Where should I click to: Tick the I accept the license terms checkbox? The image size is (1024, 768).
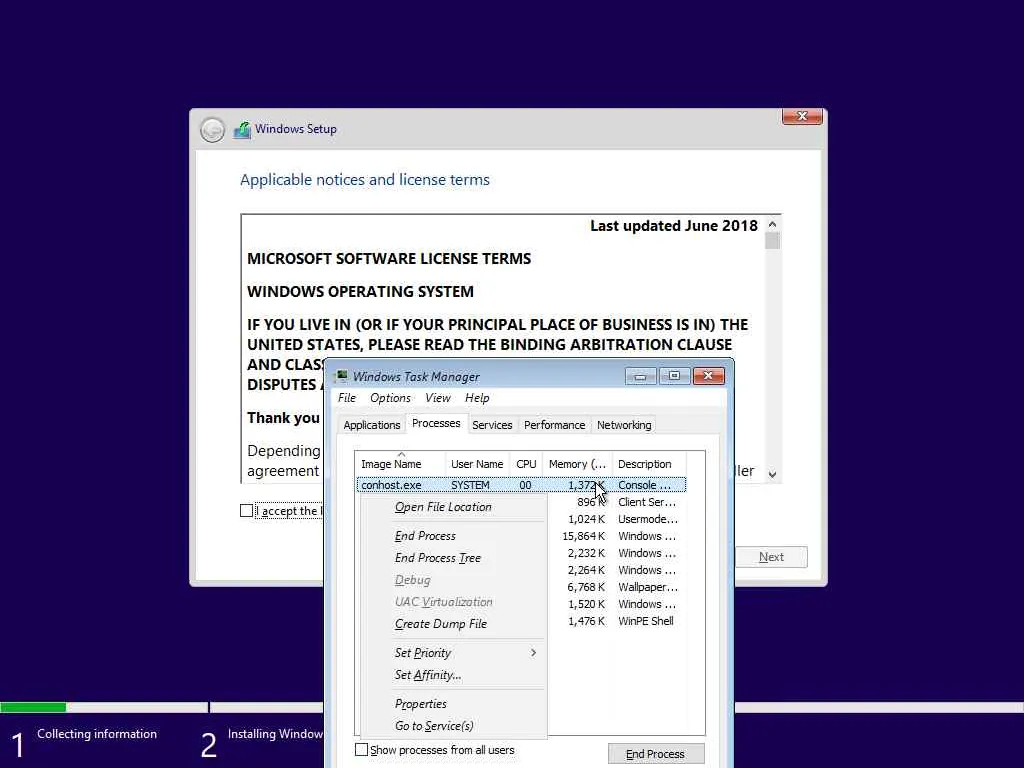click(246, 511)
